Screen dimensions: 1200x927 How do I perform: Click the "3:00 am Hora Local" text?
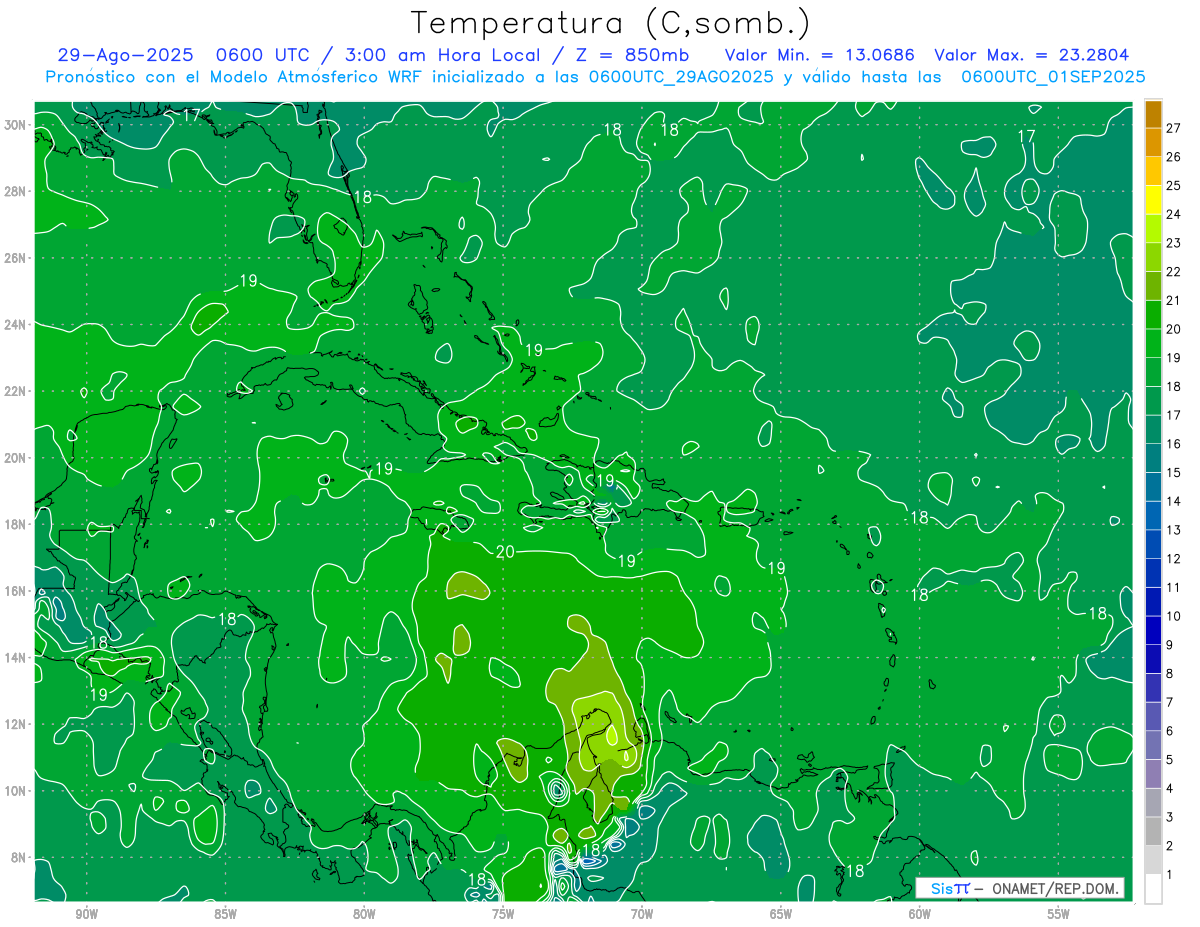[443, 55]
